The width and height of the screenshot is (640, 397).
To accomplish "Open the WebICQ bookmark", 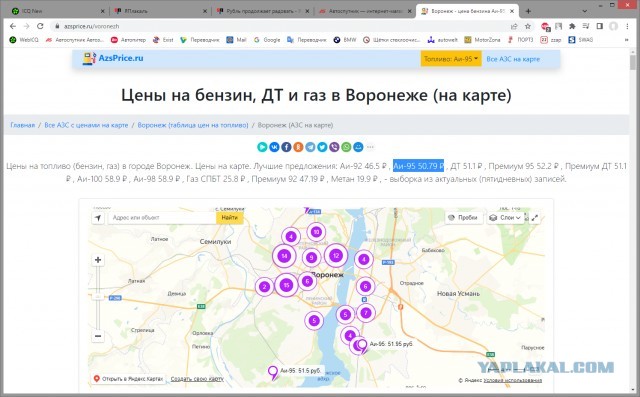I will [x=24, y=40].
